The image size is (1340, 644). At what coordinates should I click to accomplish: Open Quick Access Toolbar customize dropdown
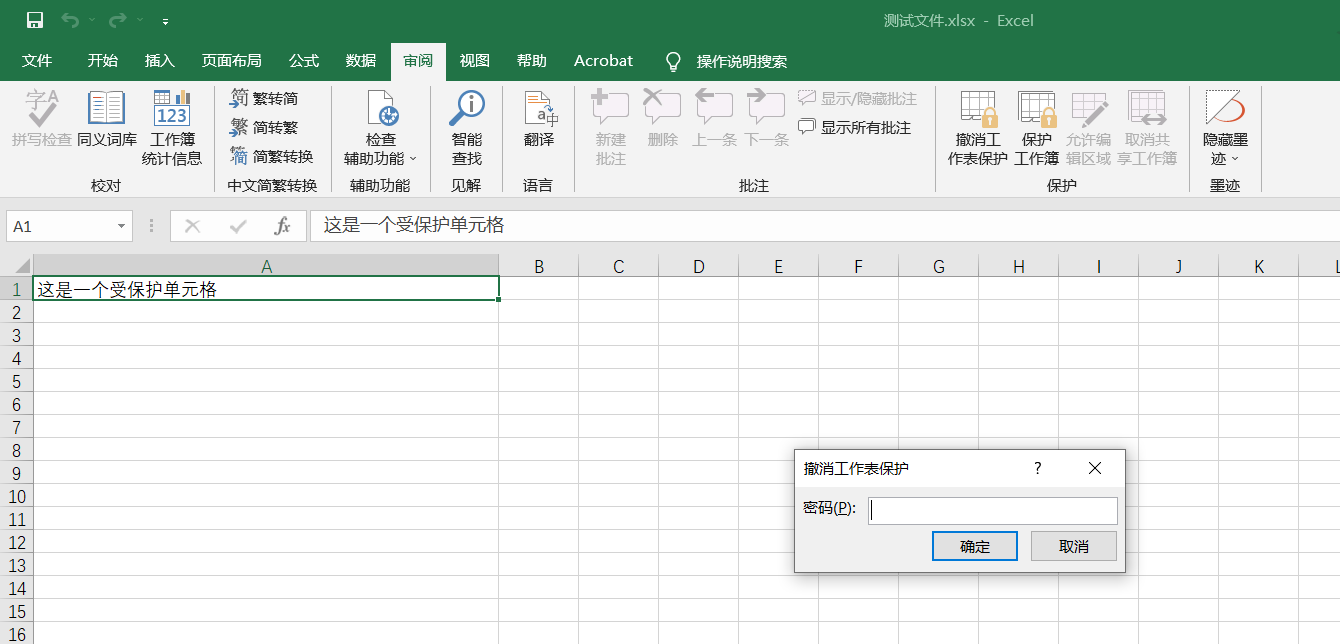[165, 21]
